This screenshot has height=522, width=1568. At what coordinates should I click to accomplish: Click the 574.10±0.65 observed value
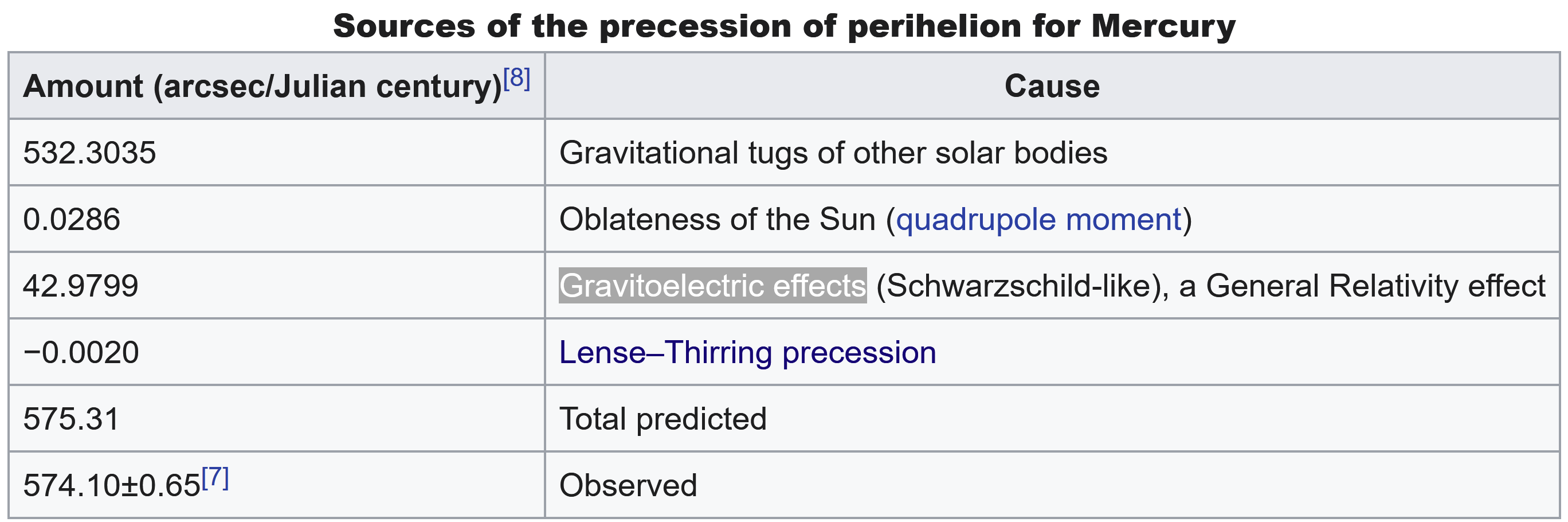pyautogui.click(x=112, y=486)
